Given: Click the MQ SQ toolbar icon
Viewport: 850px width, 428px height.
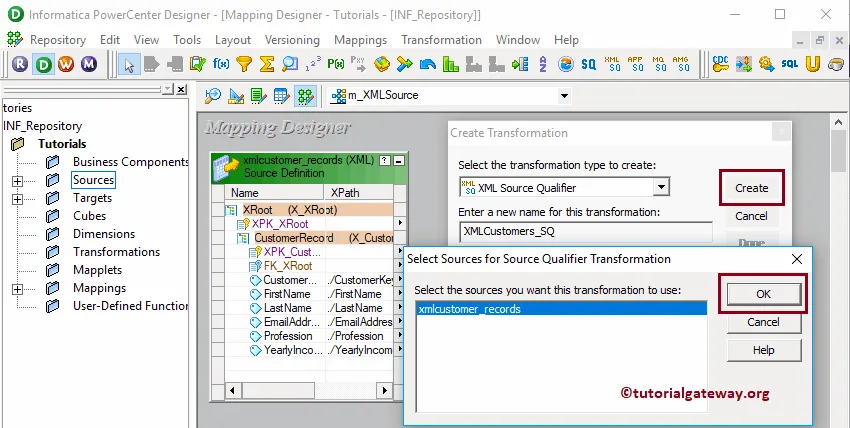Looking at the screenshot, I should click(658, 64).
